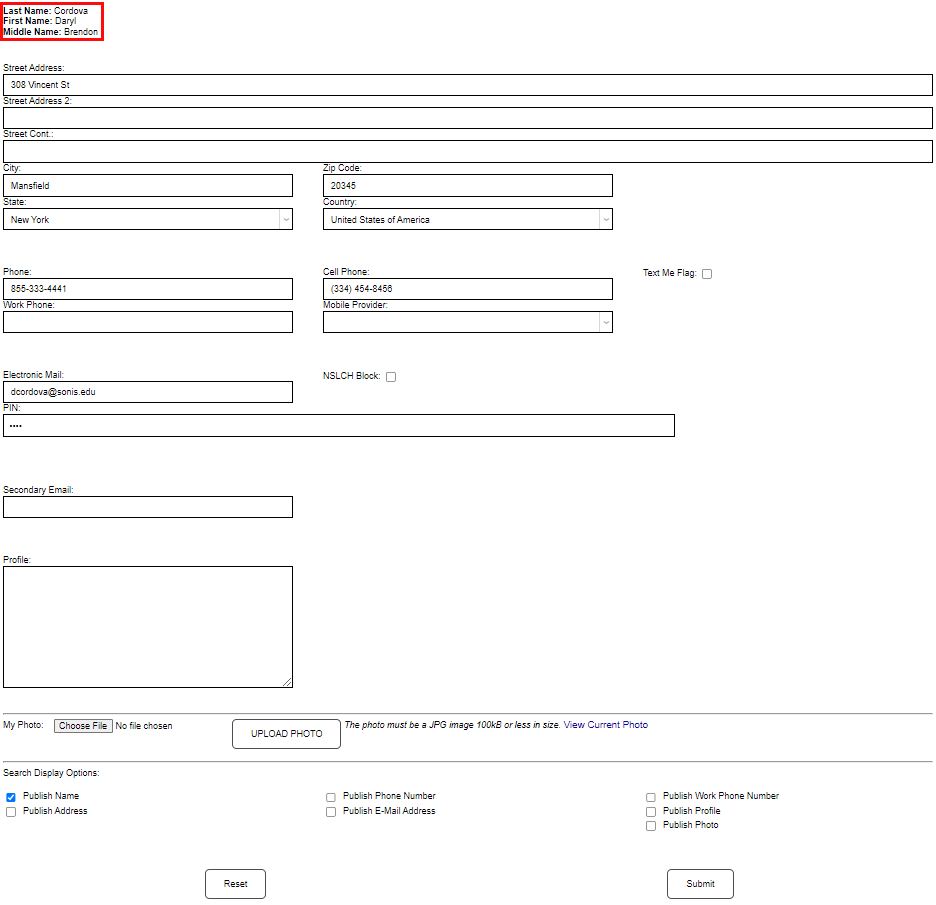
Task: Check the NSLCH Block option
Action: pyautogui.click(x=390, y=376)
